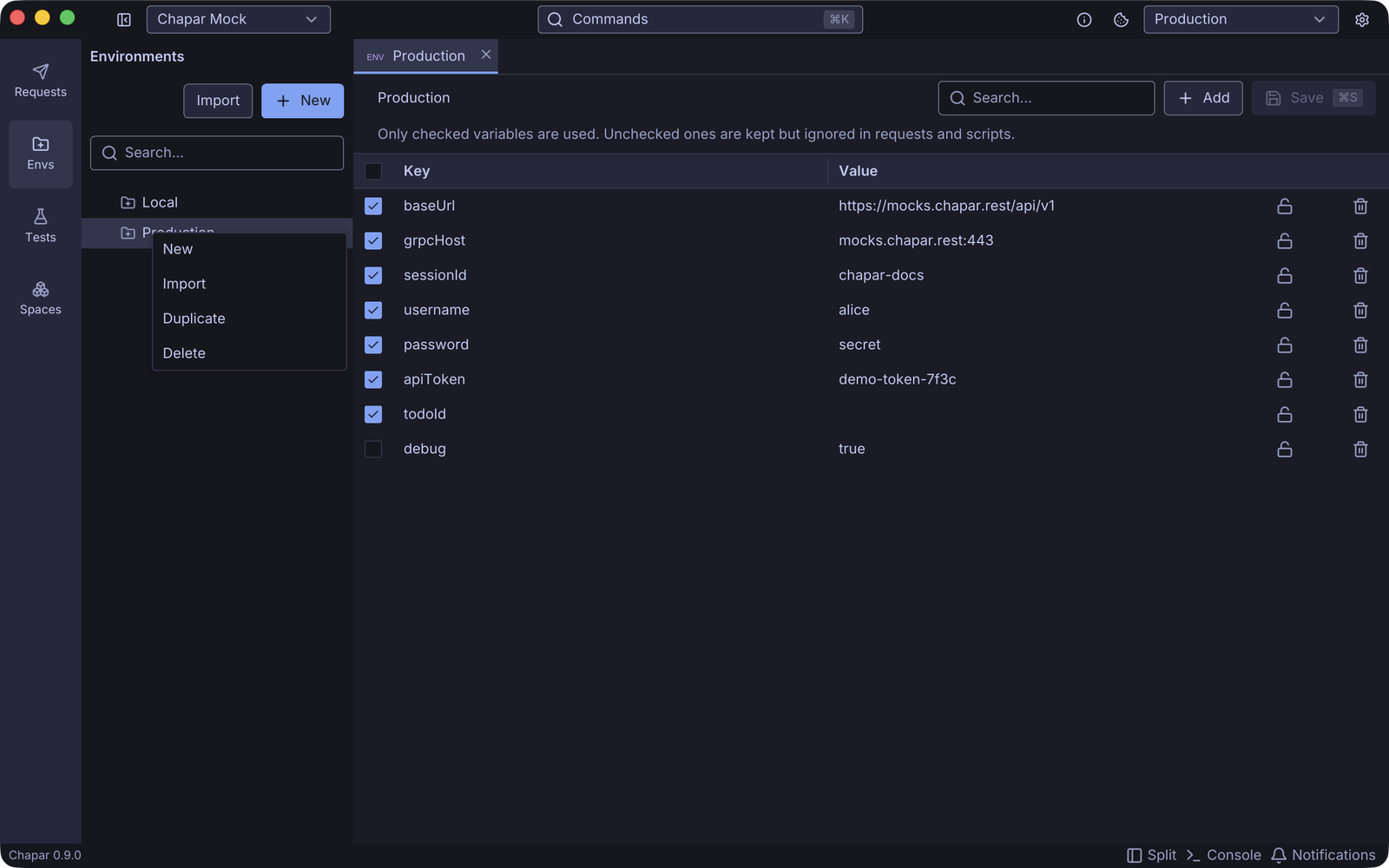The image size is (1389, 868).
Task: Enable the debug variable checkbox
Action: [373, 449]
